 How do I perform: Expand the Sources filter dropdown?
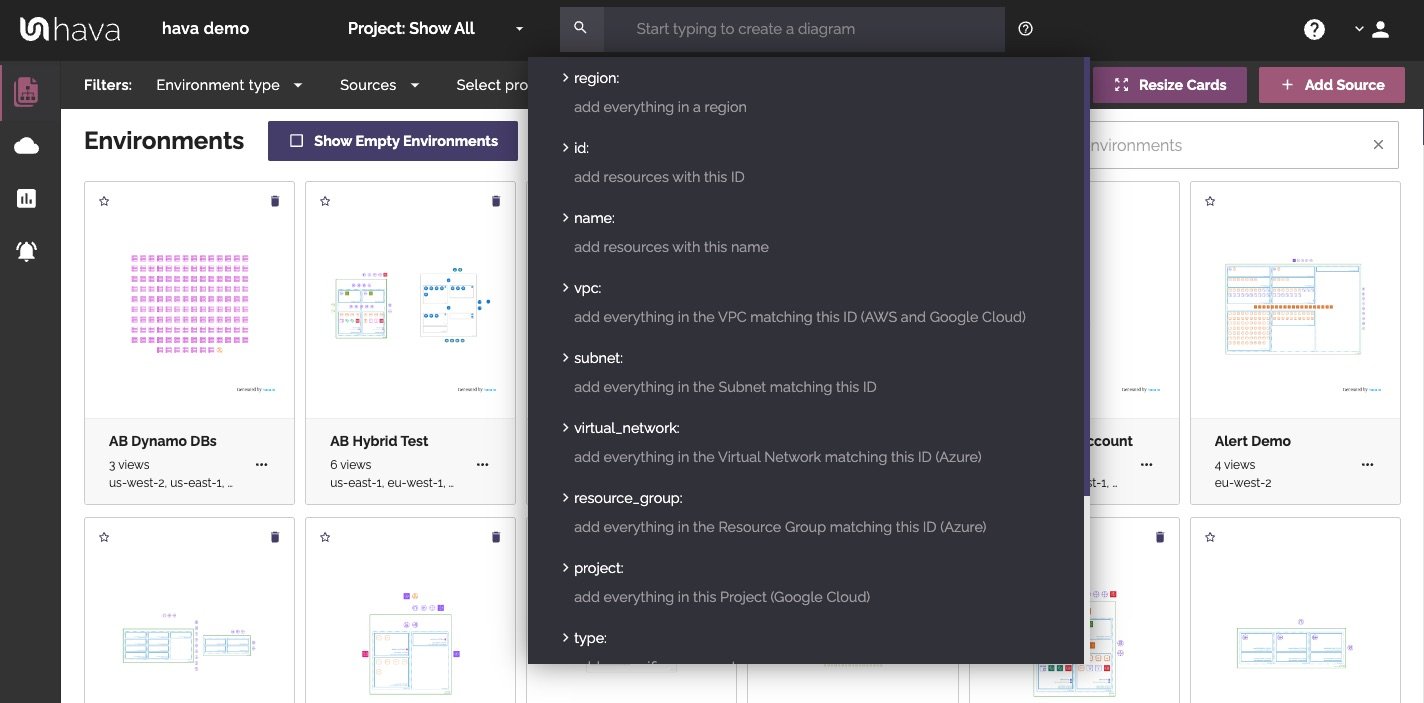[x=379, y=85]
